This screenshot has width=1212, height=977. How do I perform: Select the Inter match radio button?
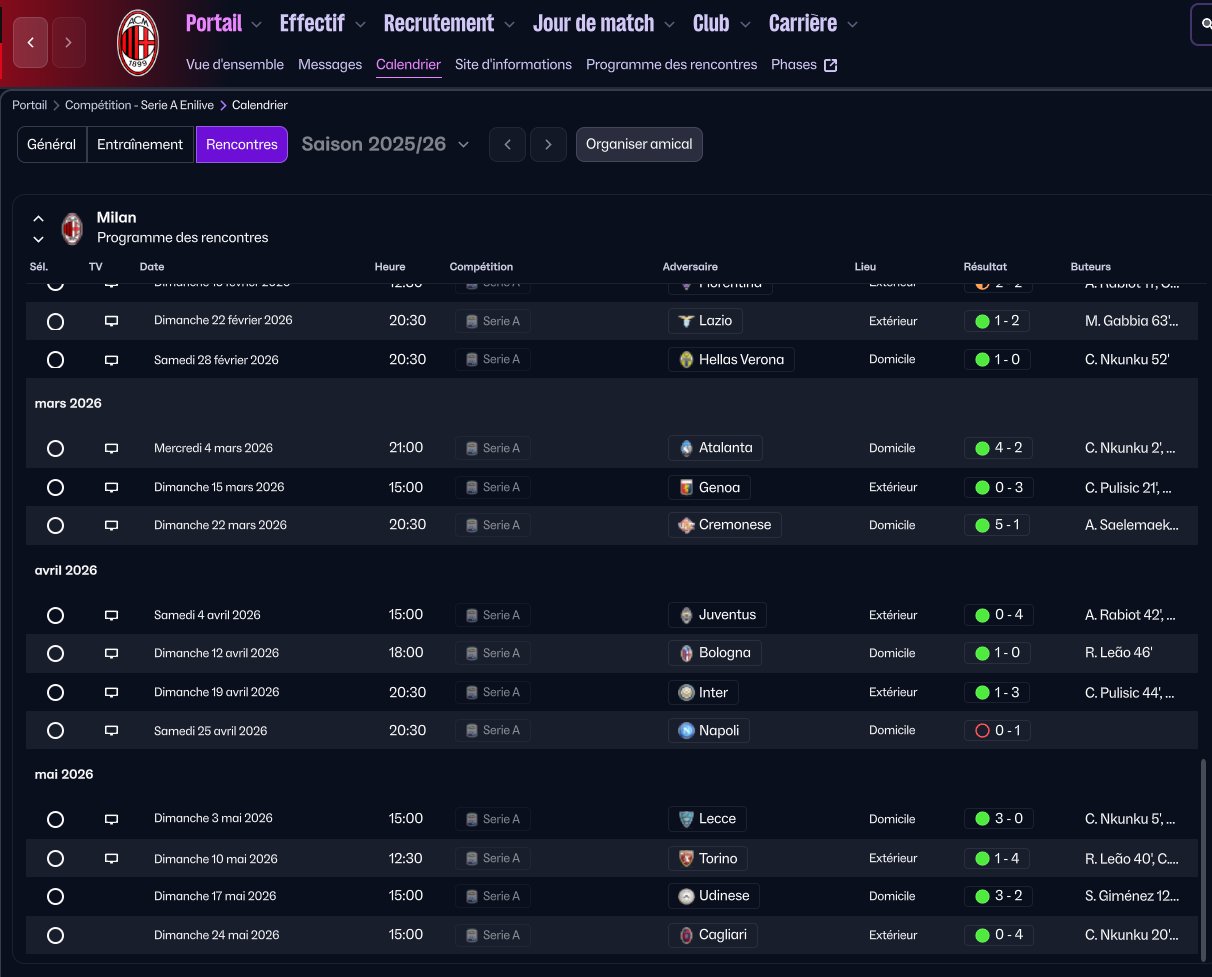pos(55,692)
